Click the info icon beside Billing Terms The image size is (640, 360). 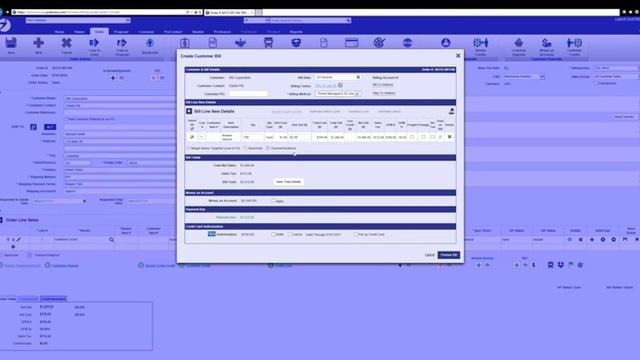pos(340,85)
